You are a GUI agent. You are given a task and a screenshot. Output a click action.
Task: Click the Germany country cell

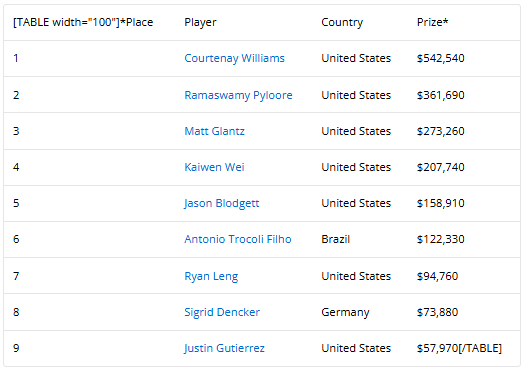pos(345,313)
